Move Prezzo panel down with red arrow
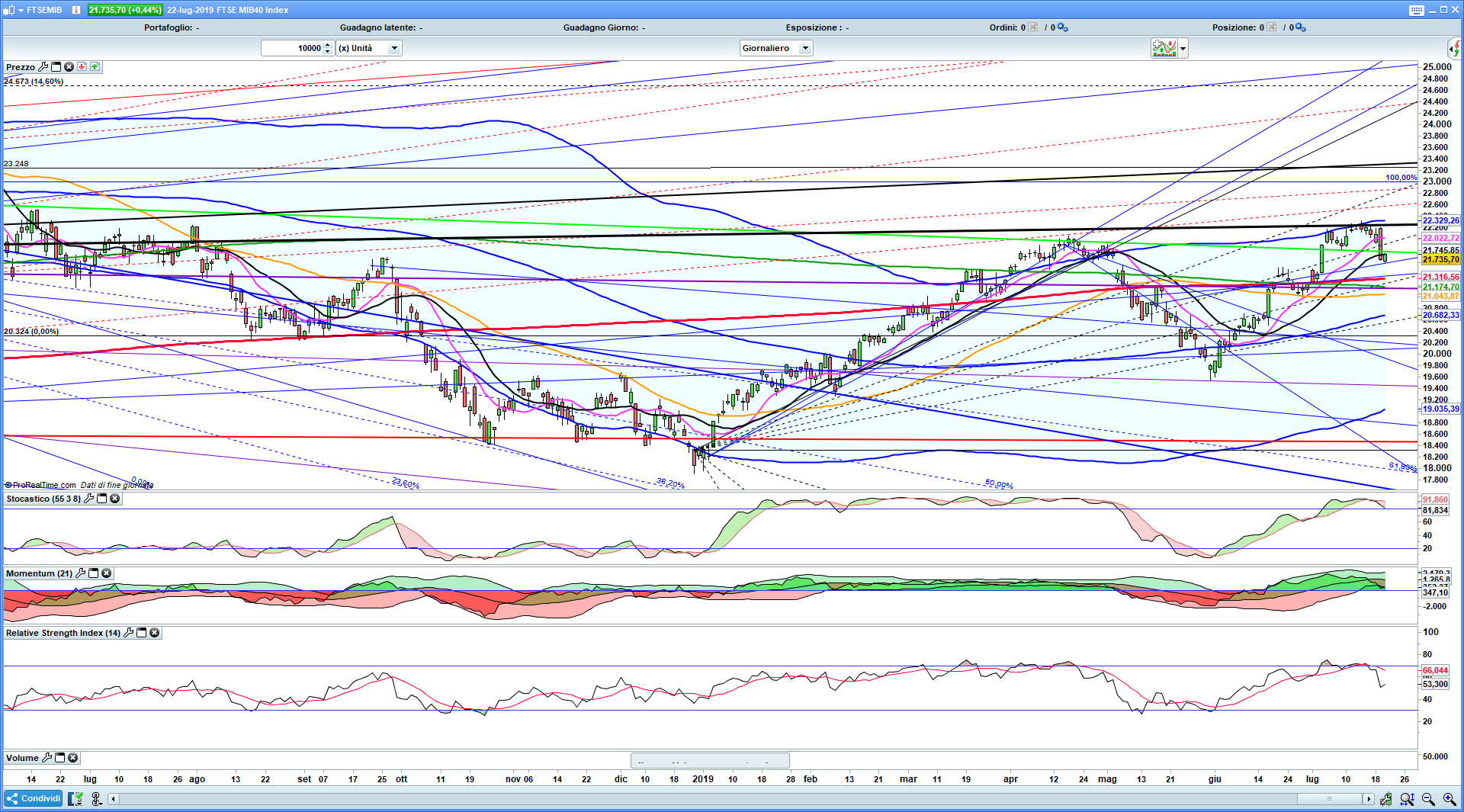Screen dimensions: 1464x812 coord(82,67)
